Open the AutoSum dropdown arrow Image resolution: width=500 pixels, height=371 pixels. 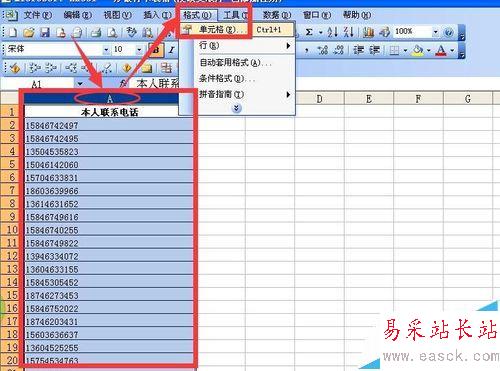tap(320, 32)
